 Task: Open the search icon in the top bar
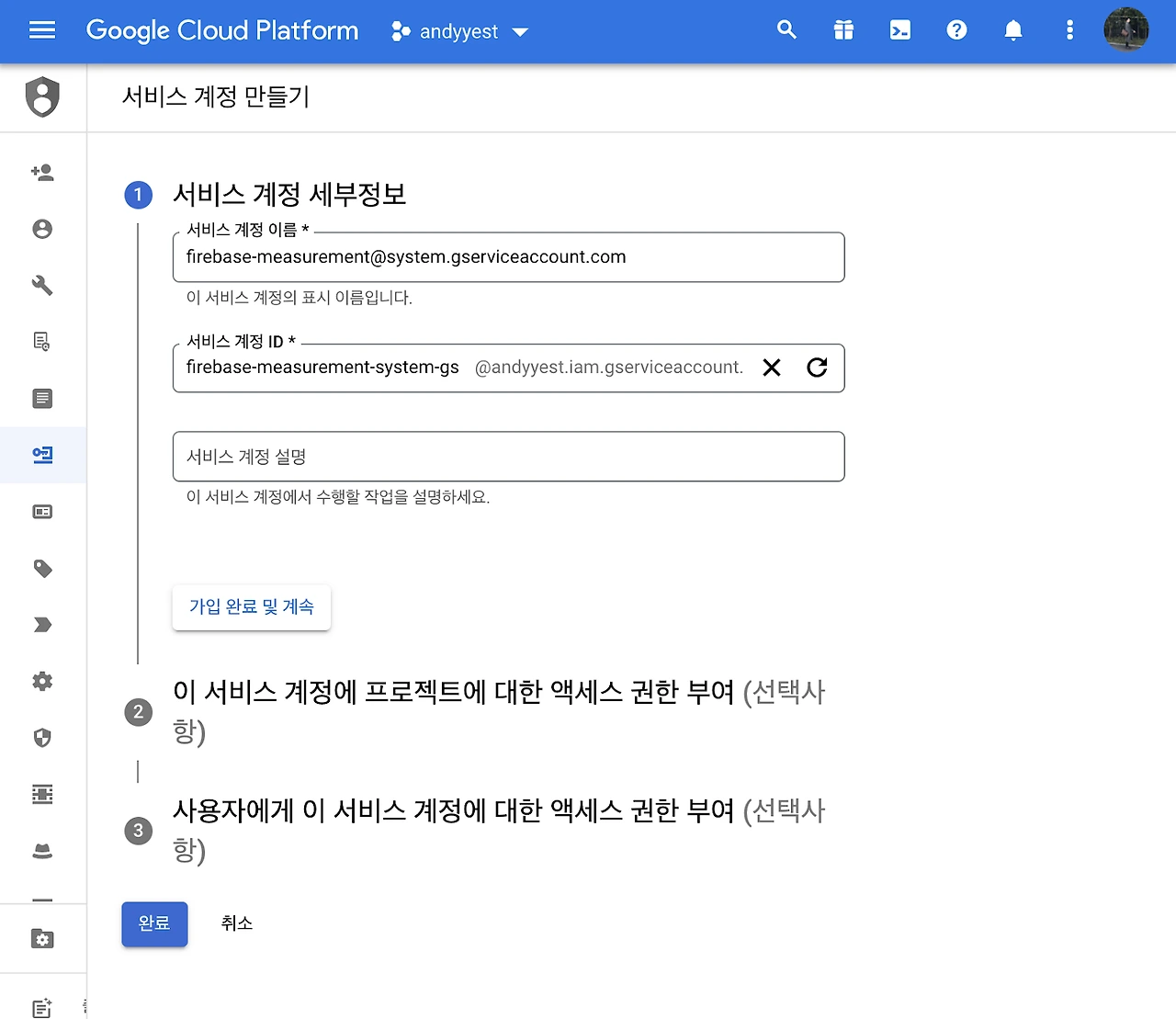tap(786, 30)
